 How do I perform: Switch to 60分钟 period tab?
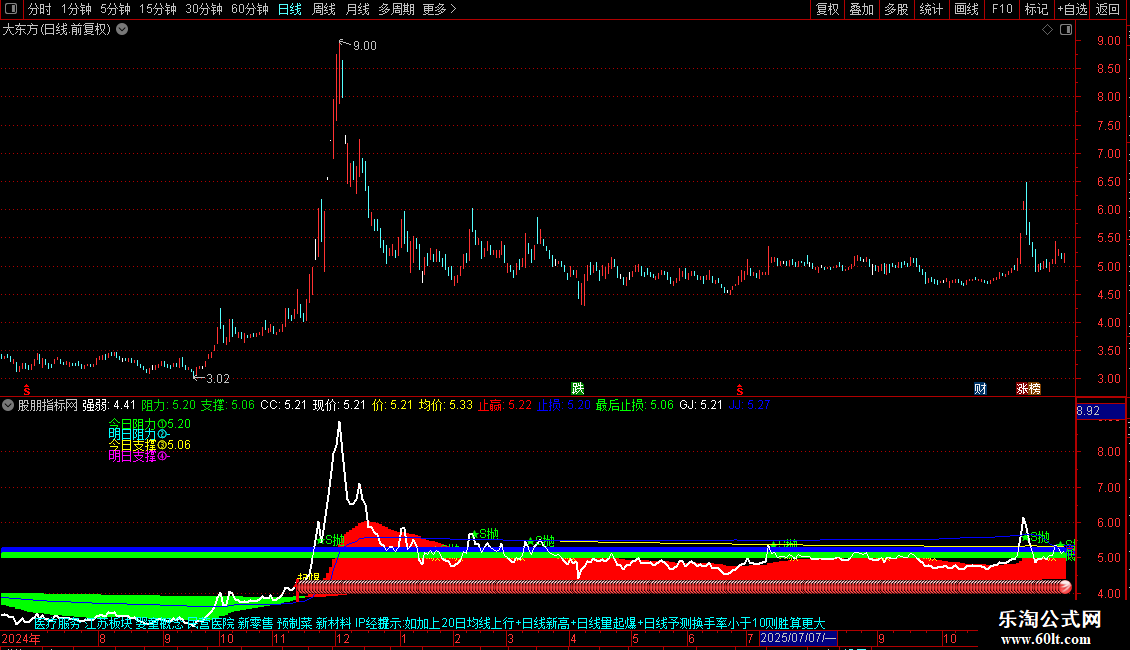[249, 9]
